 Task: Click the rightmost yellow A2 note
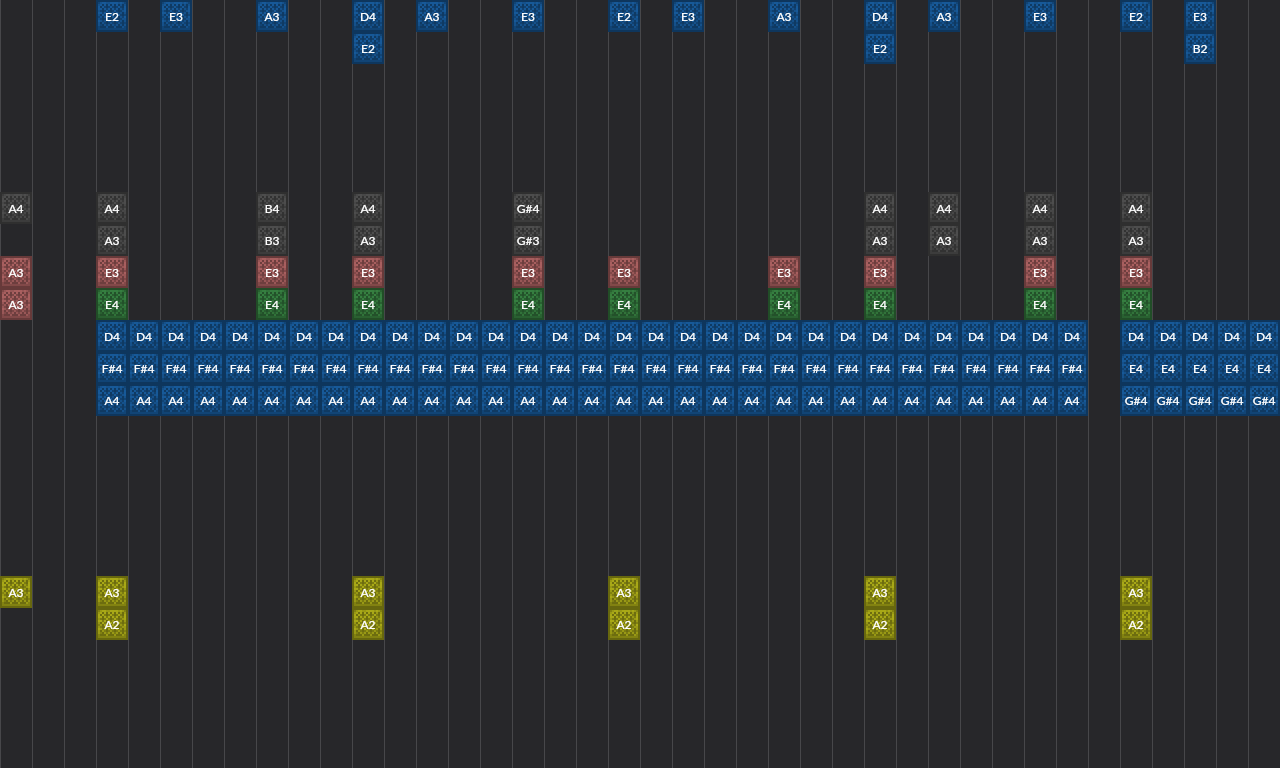pos(1136,625)
